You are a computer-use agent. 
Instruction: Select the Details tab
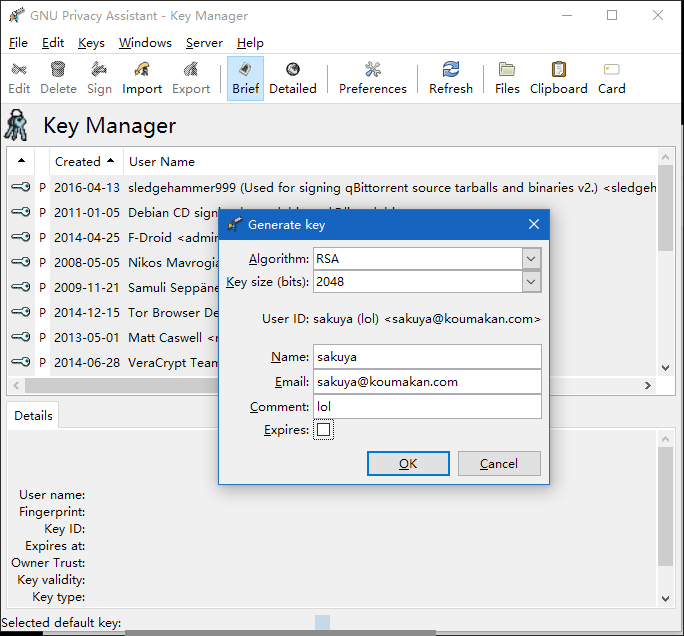(x=33, y=416)
